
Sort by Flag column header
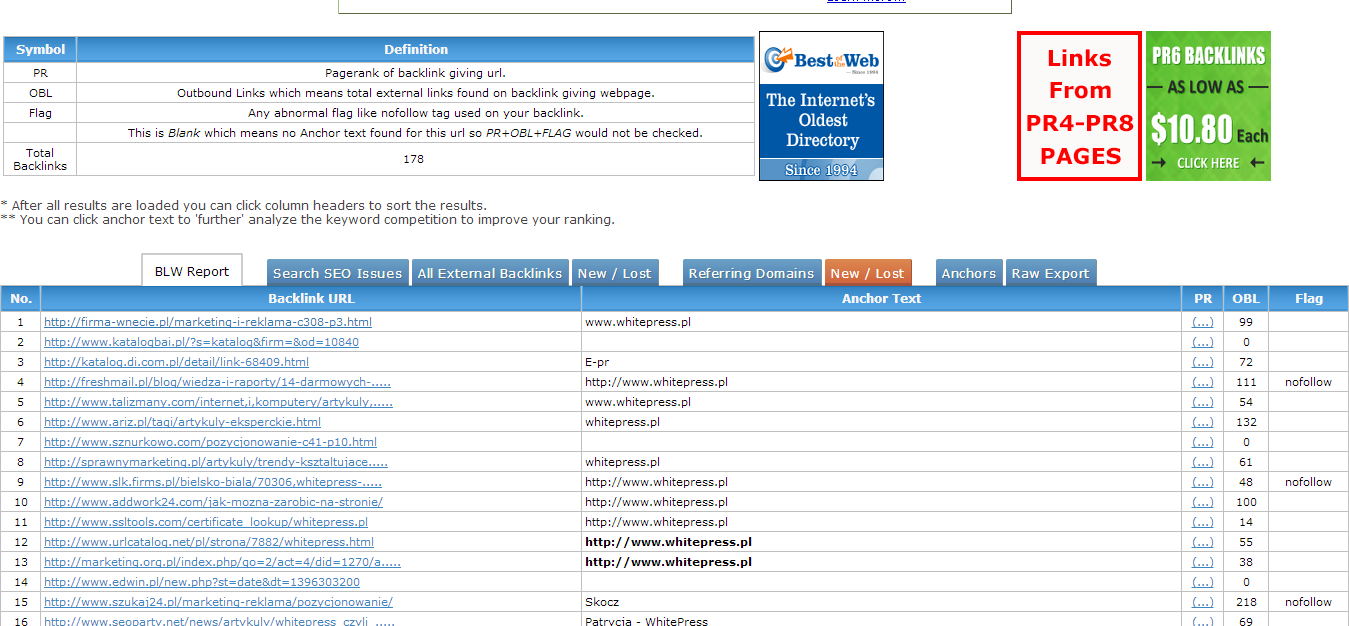[x=1308, y=298]
